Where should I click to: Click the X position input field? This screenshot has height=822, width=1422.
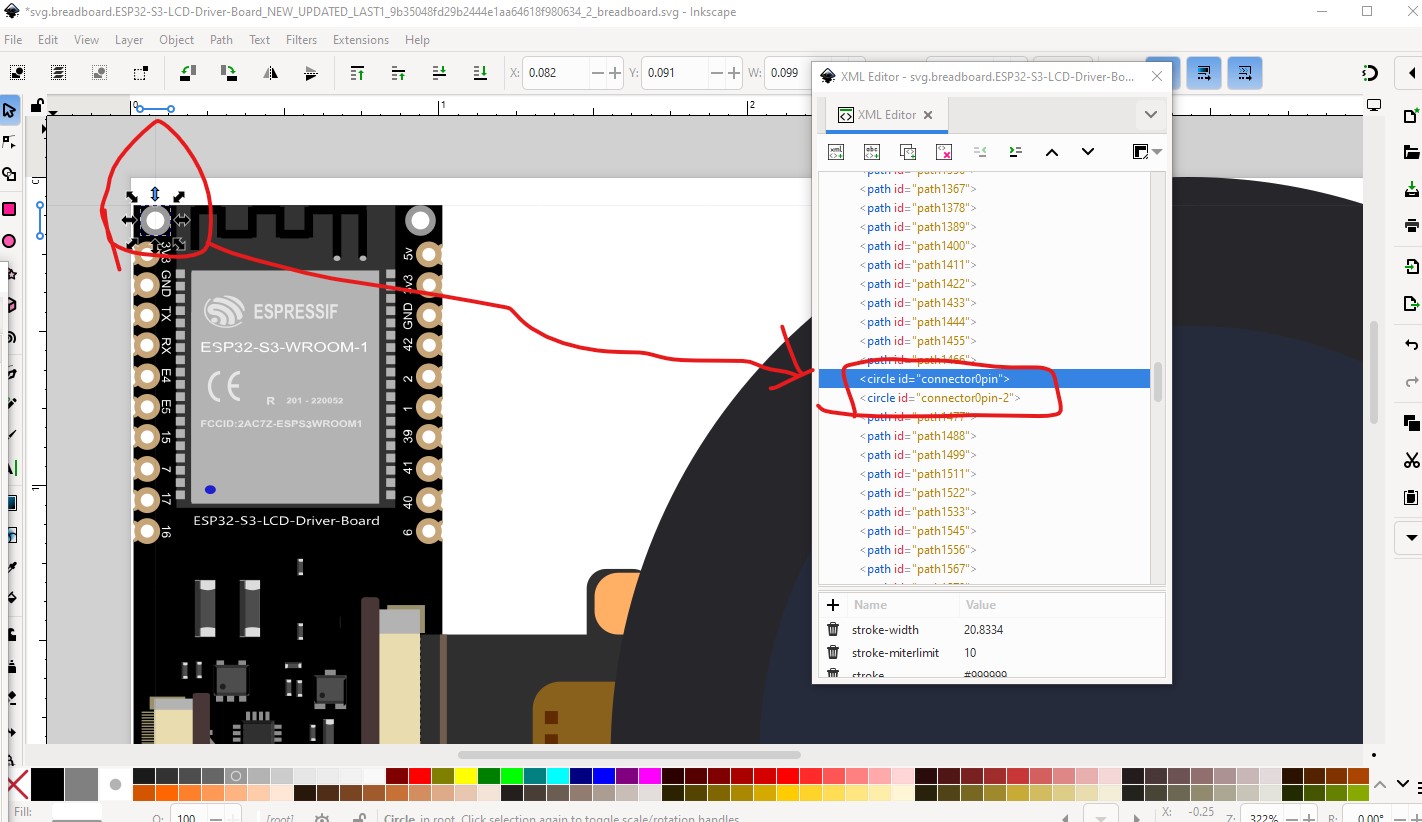tap(558, 73)
